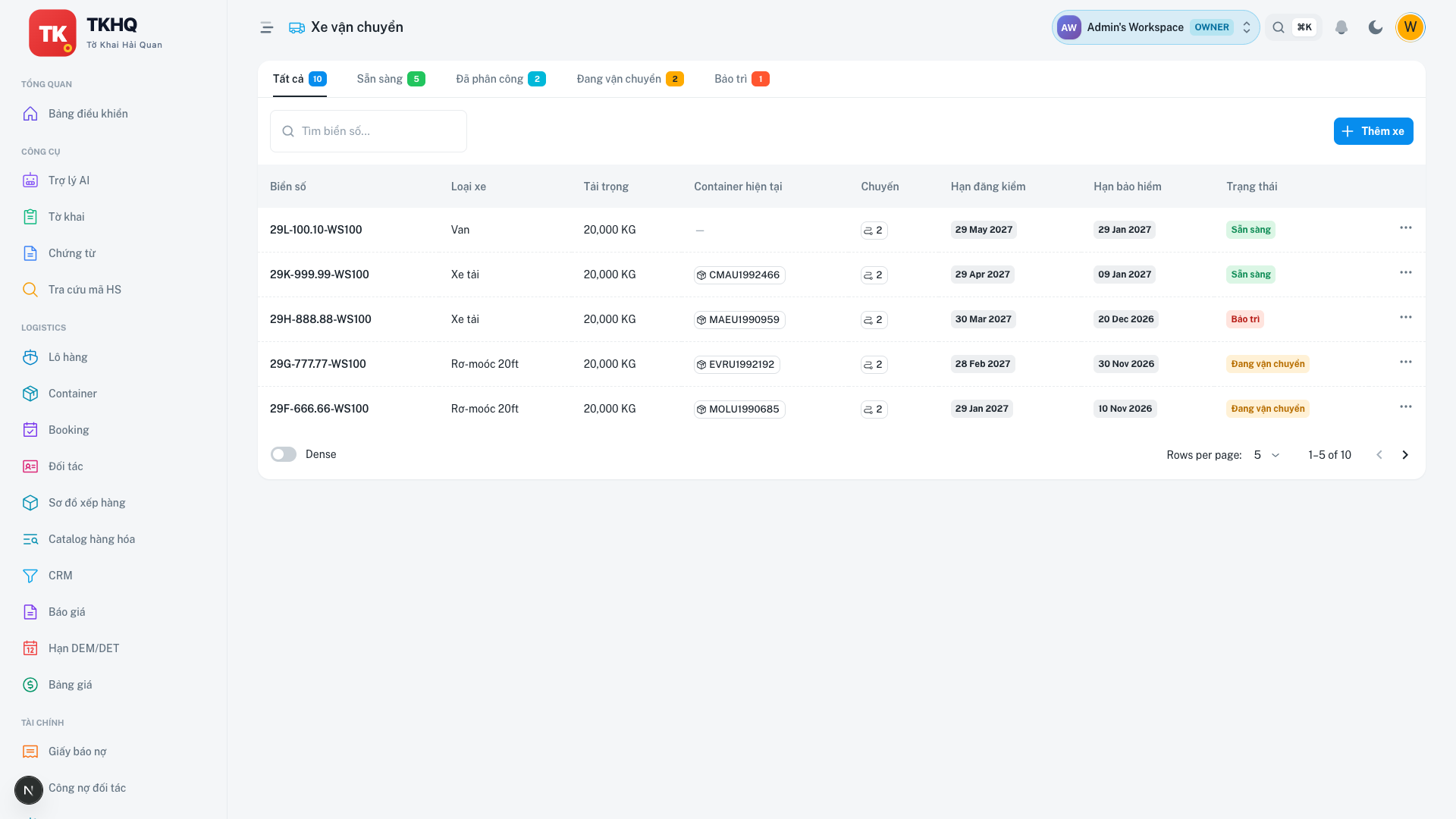1456x819 pixels.
Task: Expand the Admin's Workspace switcher
Action: coord(1155,27)
